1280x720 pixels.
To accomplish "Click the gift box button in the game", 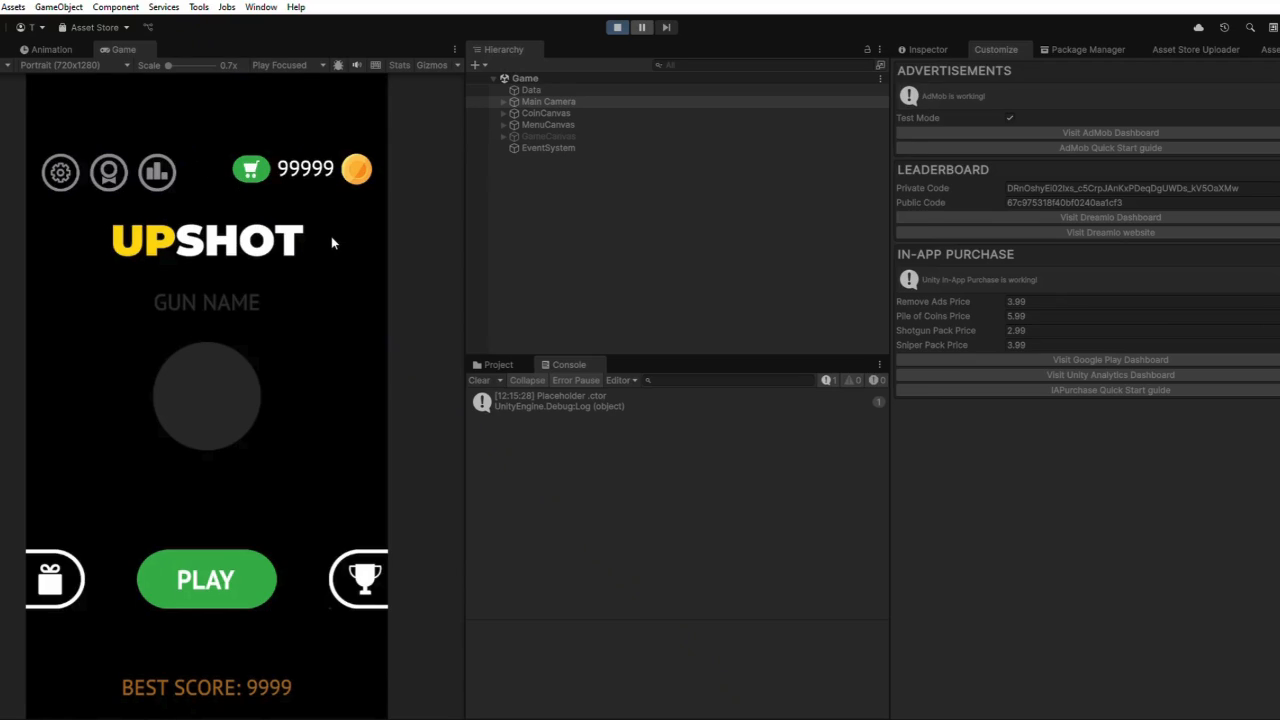I will (54, 579).
